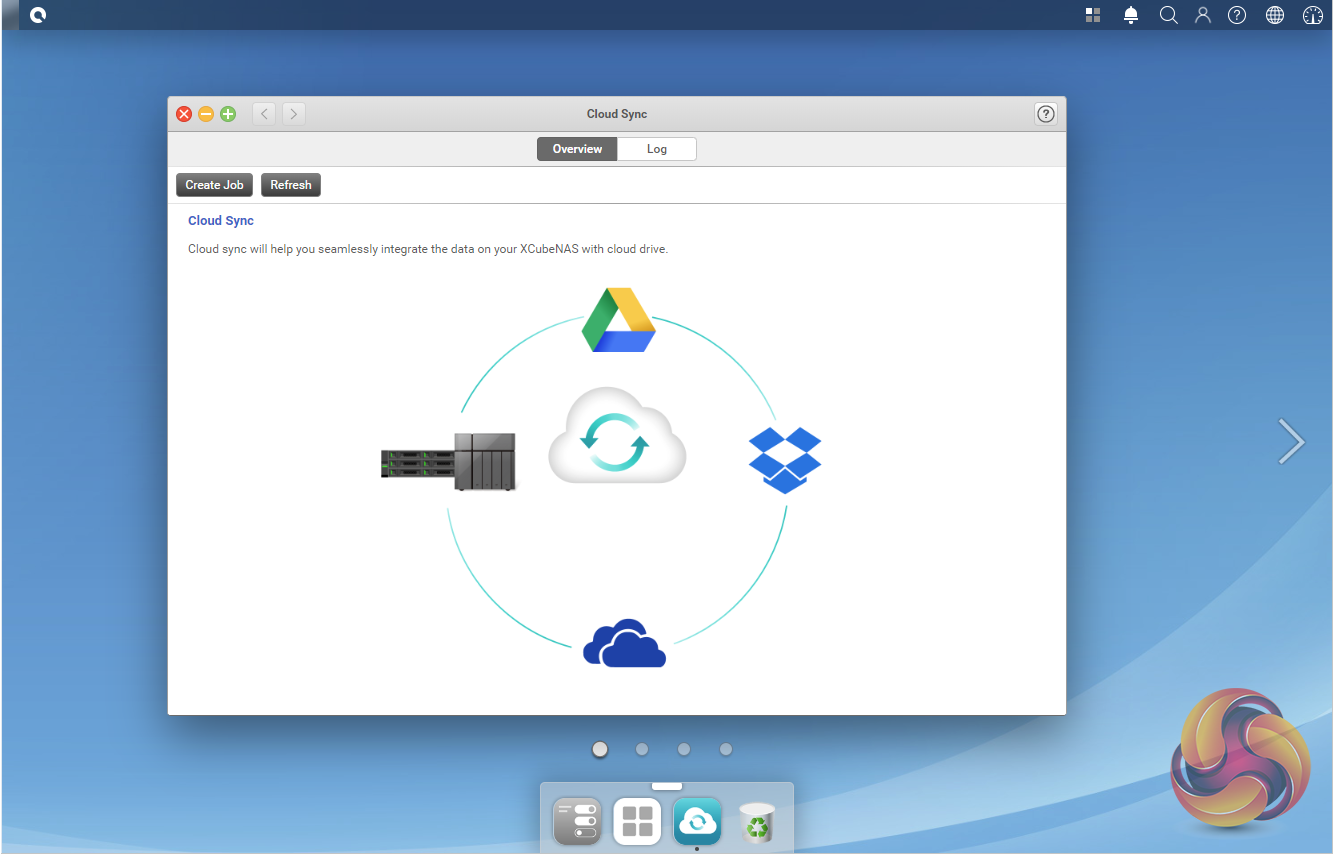Close the Cloud Sync window
Viewport: 1334px width, 854px height.
click(184, 114)
